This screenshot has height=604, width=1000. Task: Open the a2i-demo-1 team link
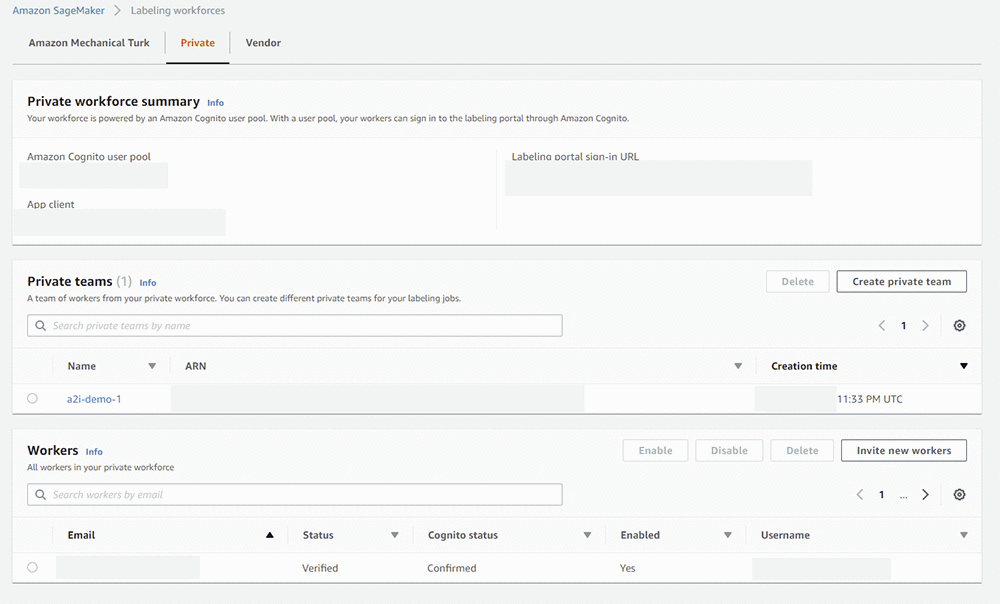[94, 399]
